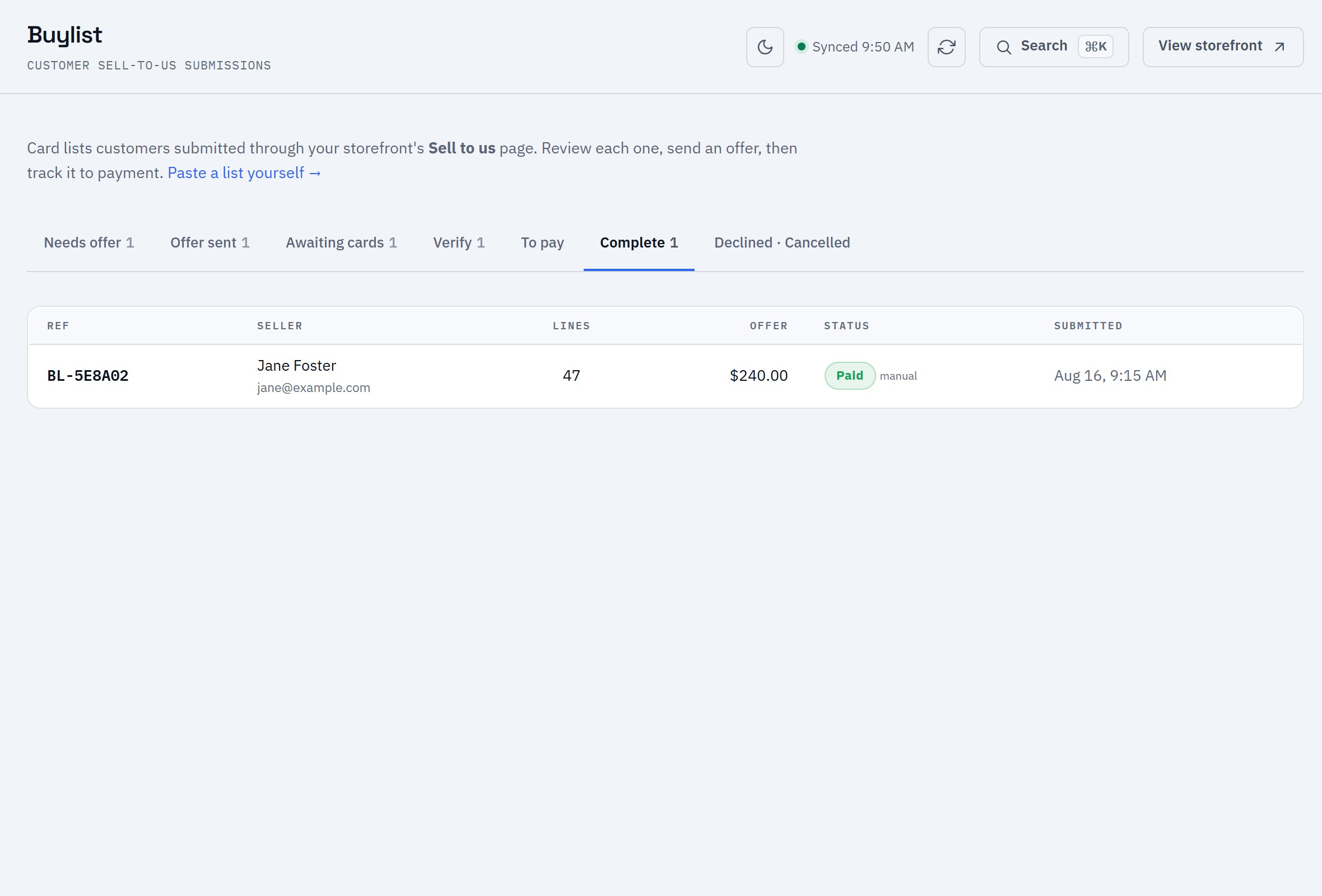The height and width of the screenshot is (896, 1322).
Task: Click the SUBMITTED column header
Action: [1088, 326]
